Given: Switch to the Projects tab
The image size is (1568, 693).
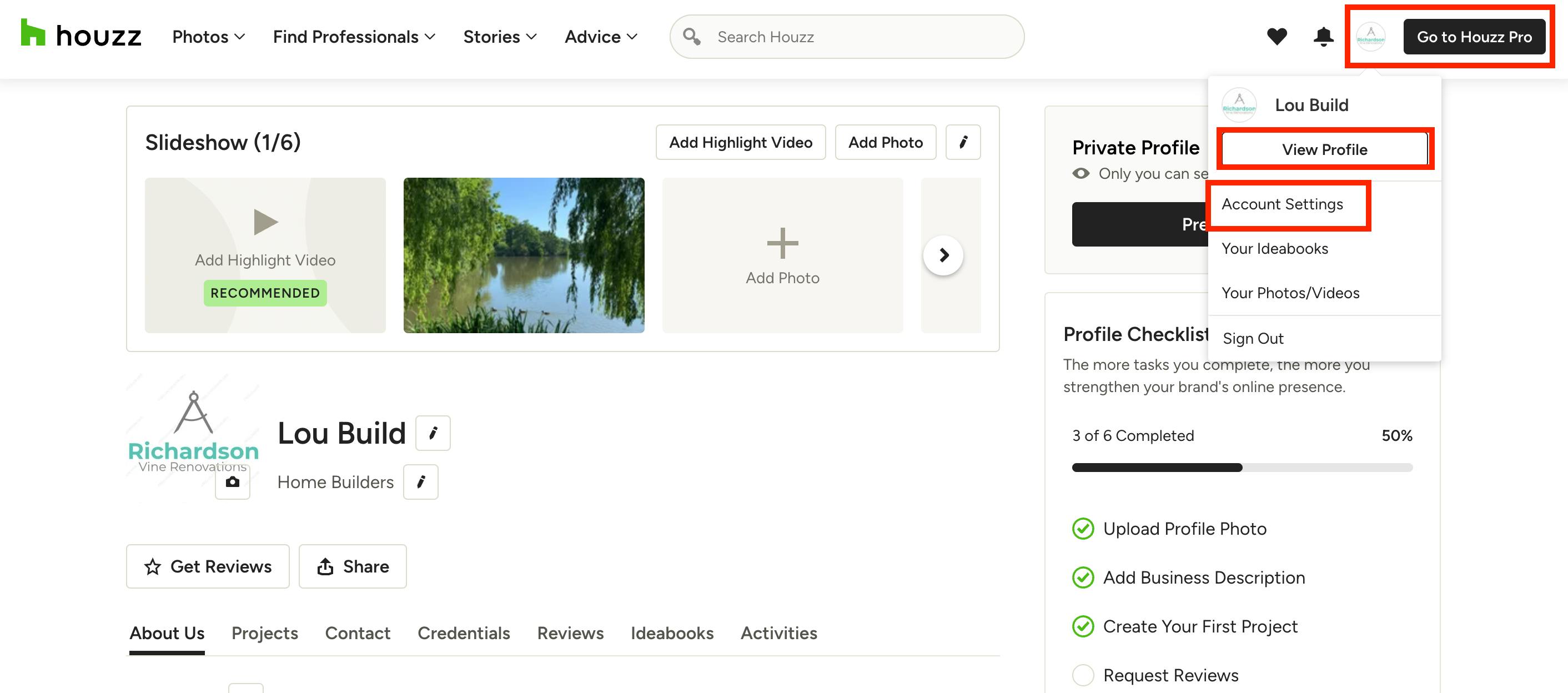Looking at the screenshot, I should [x=265, y=634].
